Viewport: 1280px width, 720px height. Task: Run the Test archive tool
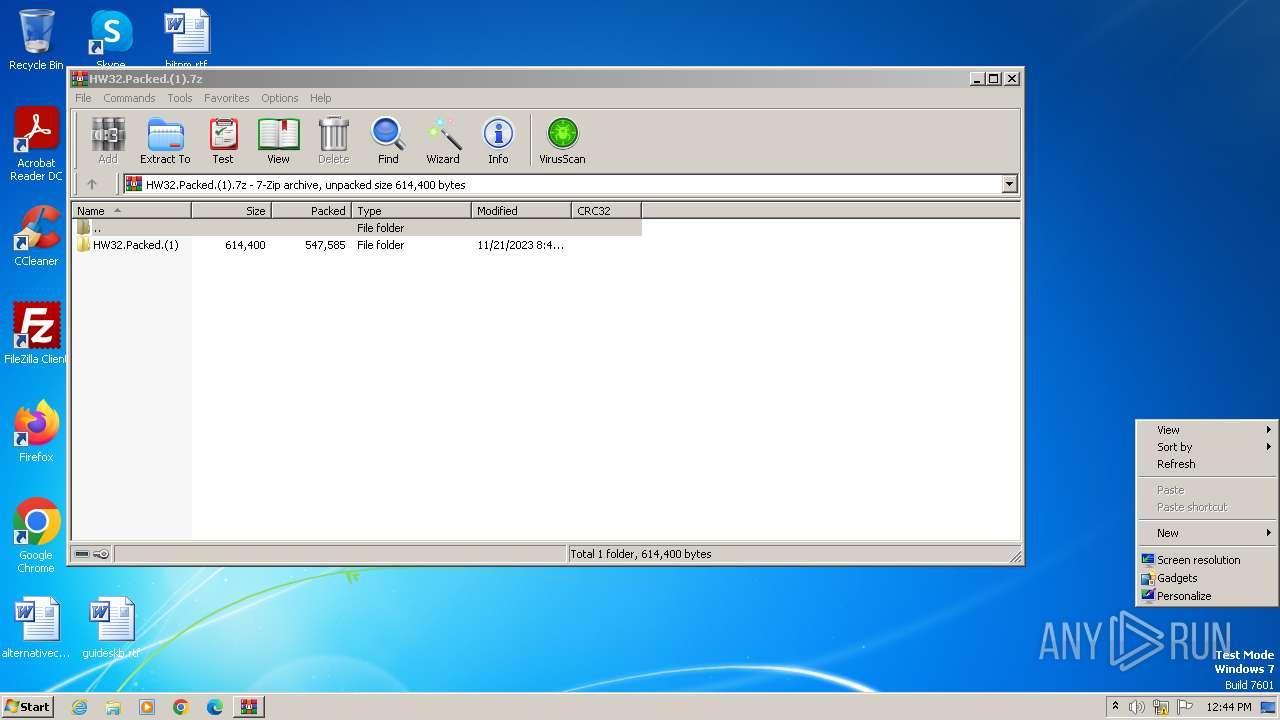click(223, 140)
